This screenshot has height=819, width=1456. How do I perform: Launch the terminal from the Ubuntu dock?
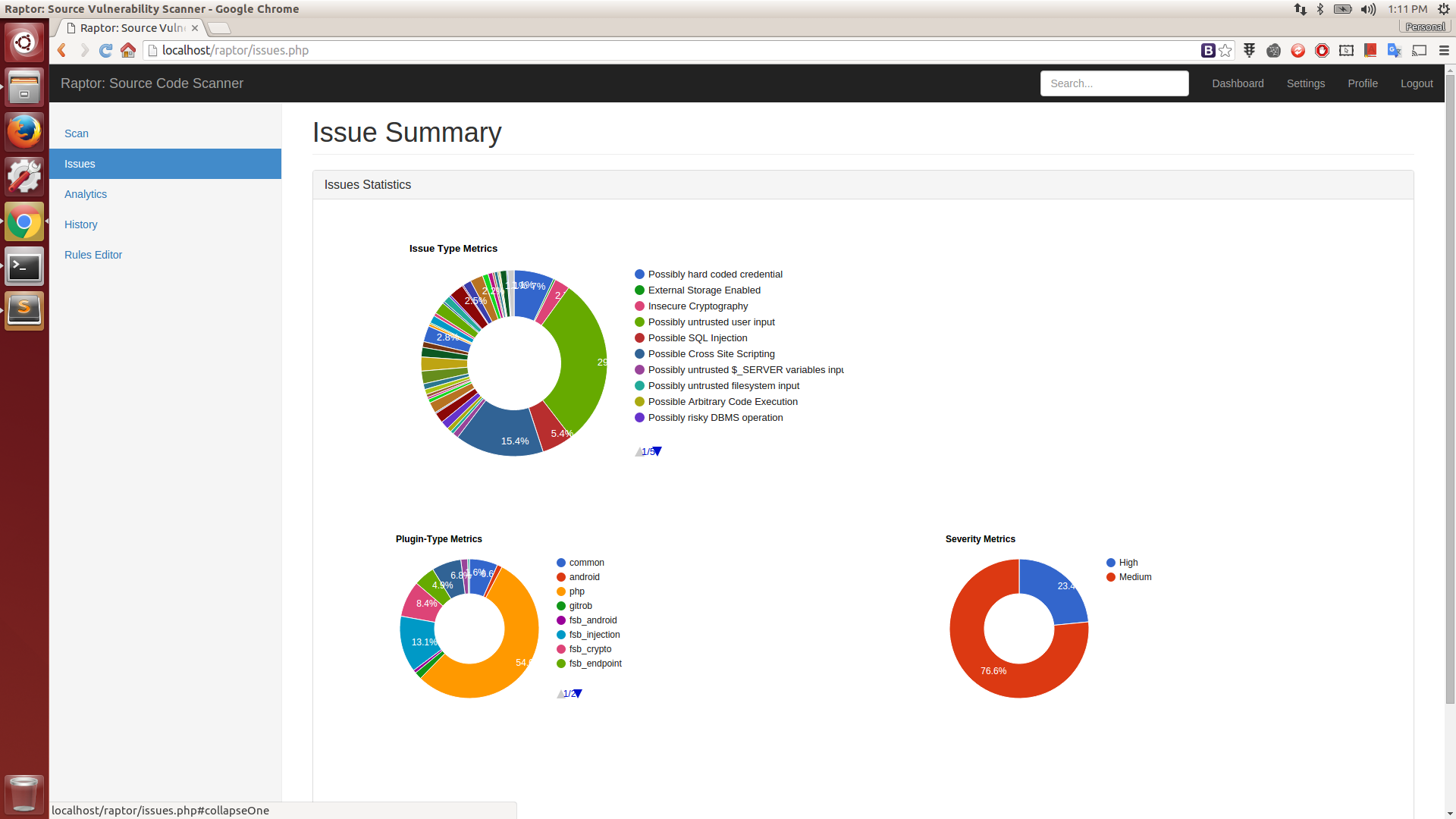(x=24, y=266)
